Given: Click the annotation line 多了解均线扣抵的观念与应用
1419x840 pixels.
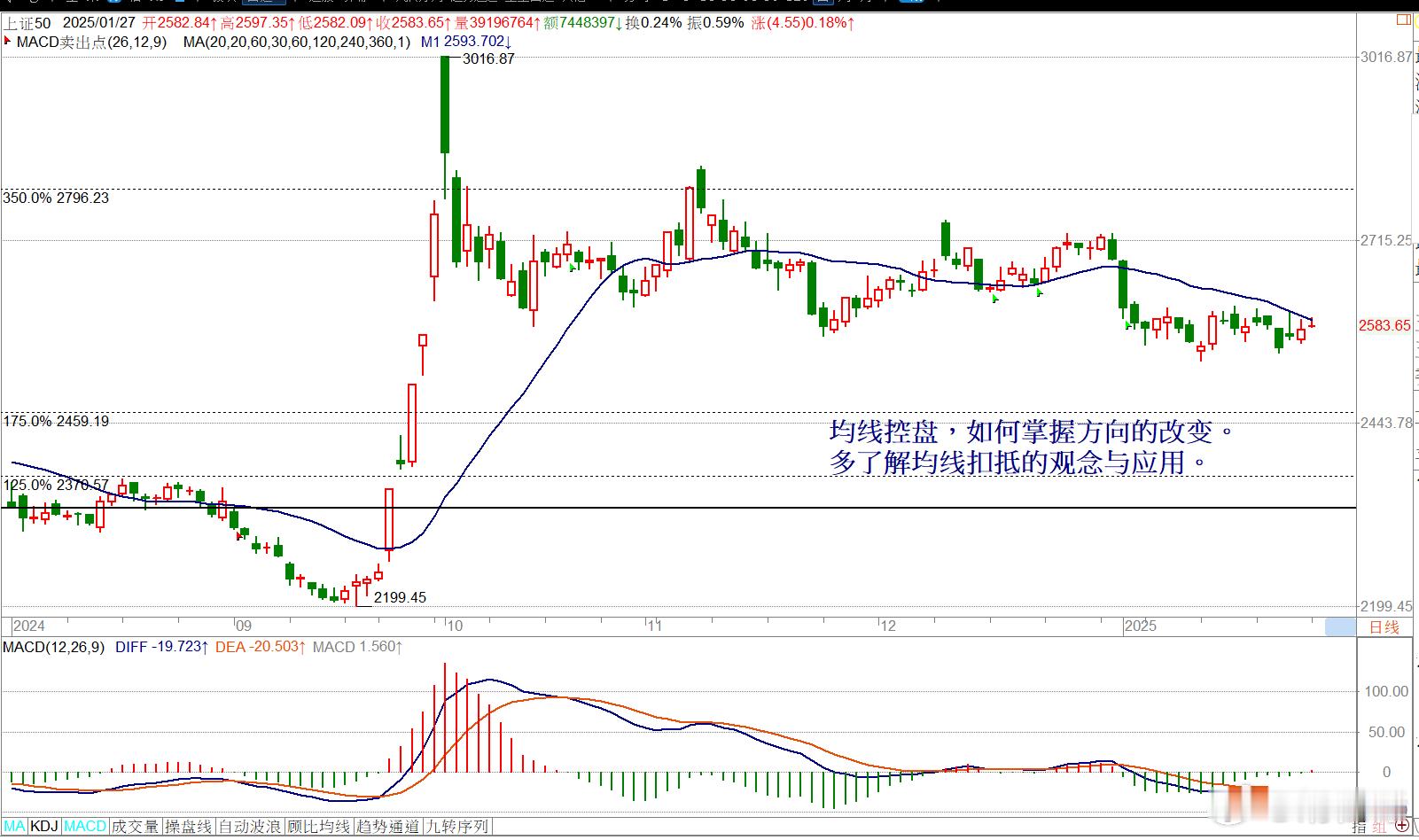Looking at the screenshot, I should (1018, 463).
